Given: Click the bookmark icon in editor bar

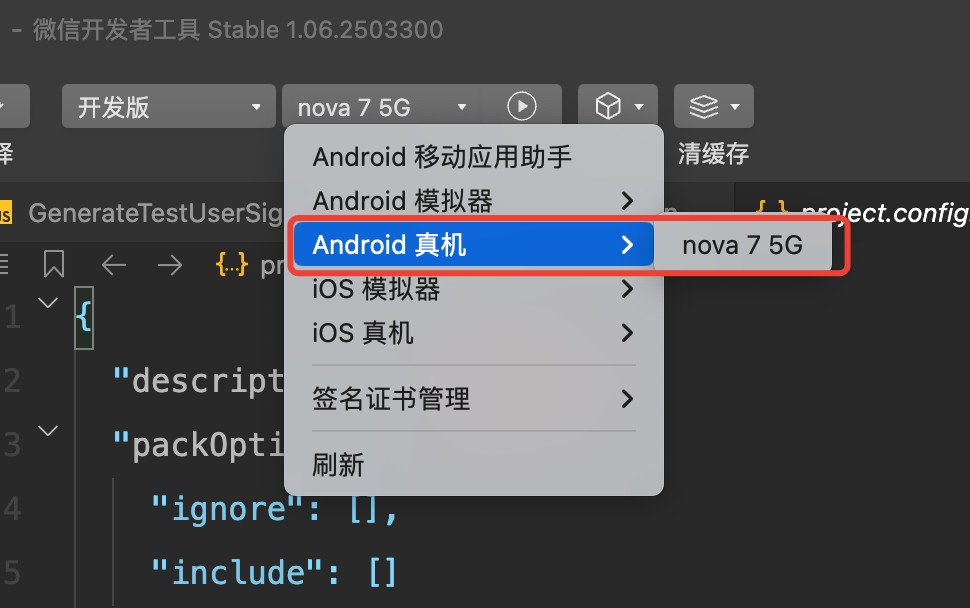Looking at the screenshot, I should click(54, 264).
